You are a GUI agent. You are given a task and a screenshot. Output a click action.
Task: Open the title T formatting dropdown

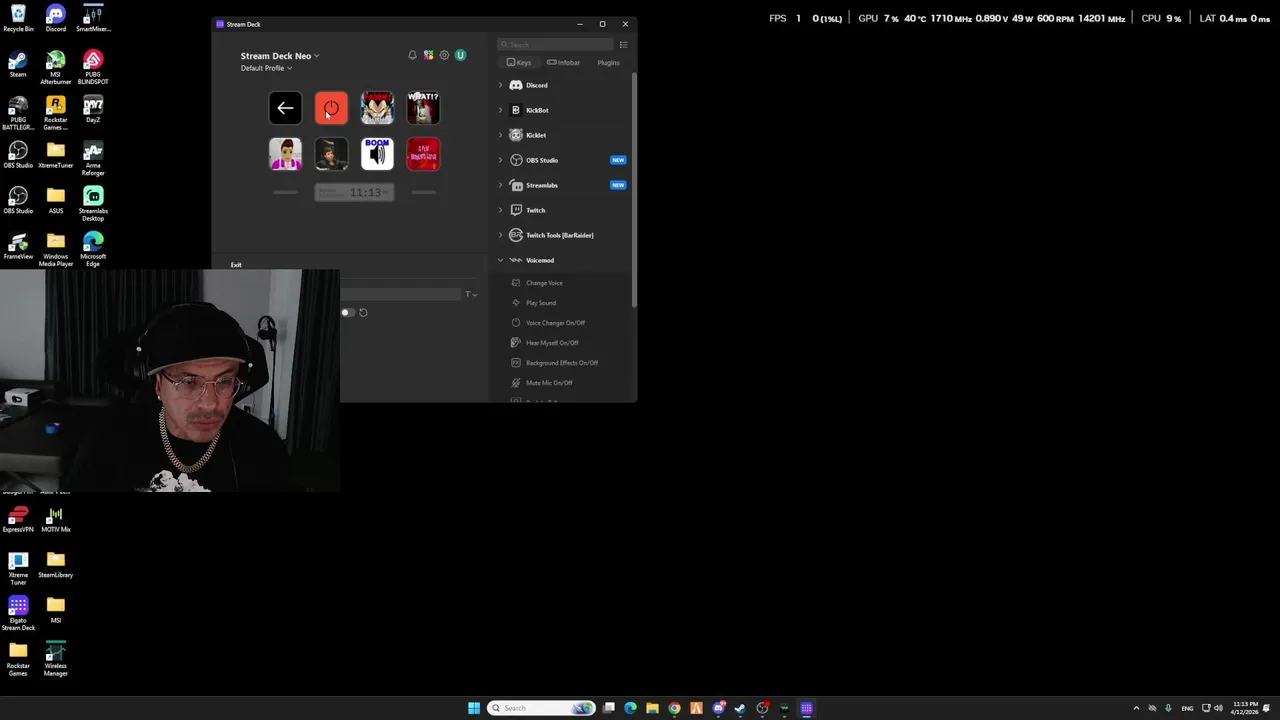click(470, 294)
